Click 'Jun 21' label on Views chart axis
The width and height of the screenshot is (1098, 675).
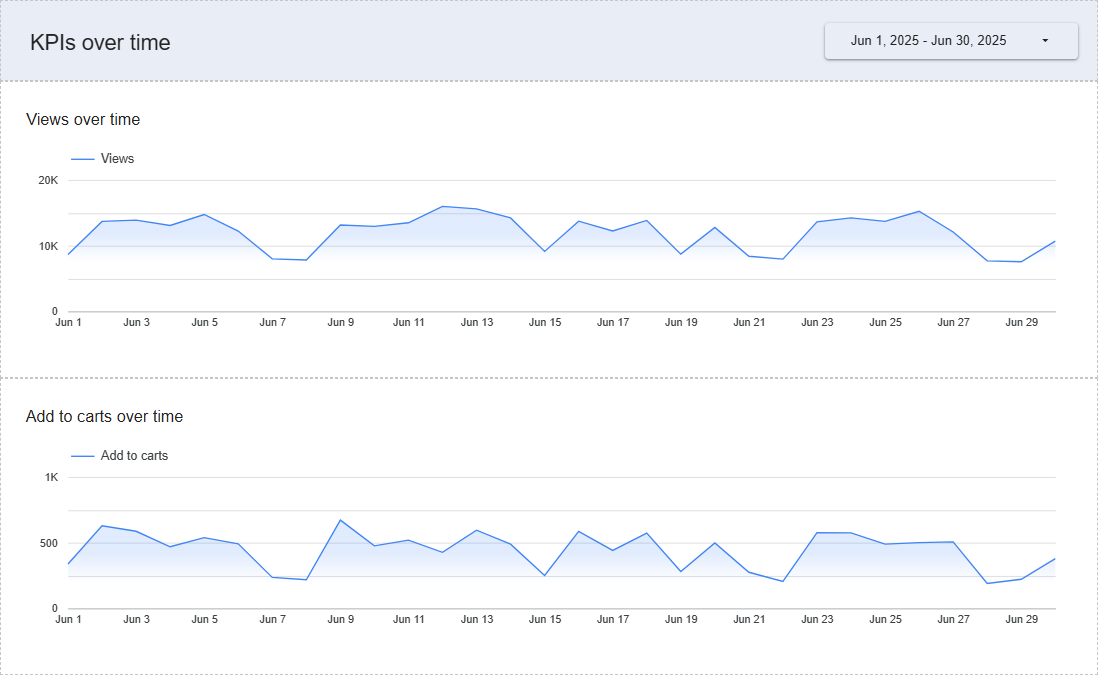pos(749,323)
